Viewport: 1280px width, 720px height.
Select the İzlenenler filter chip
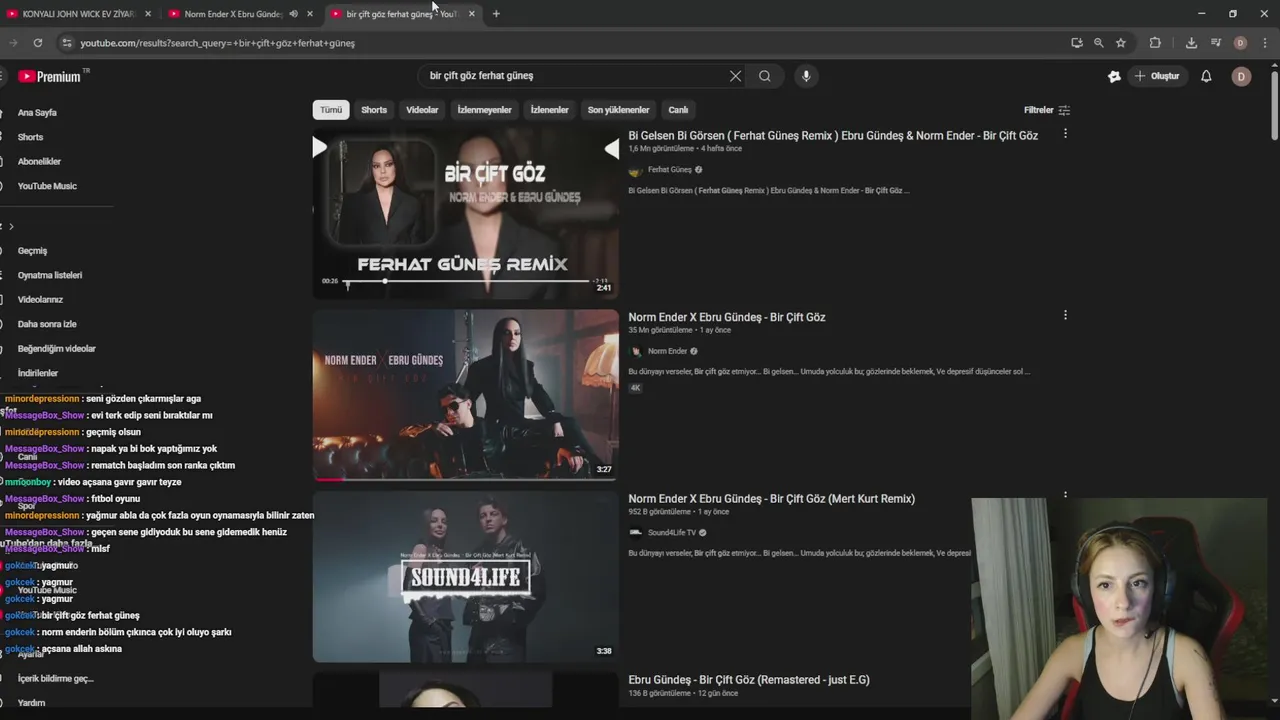549,110
